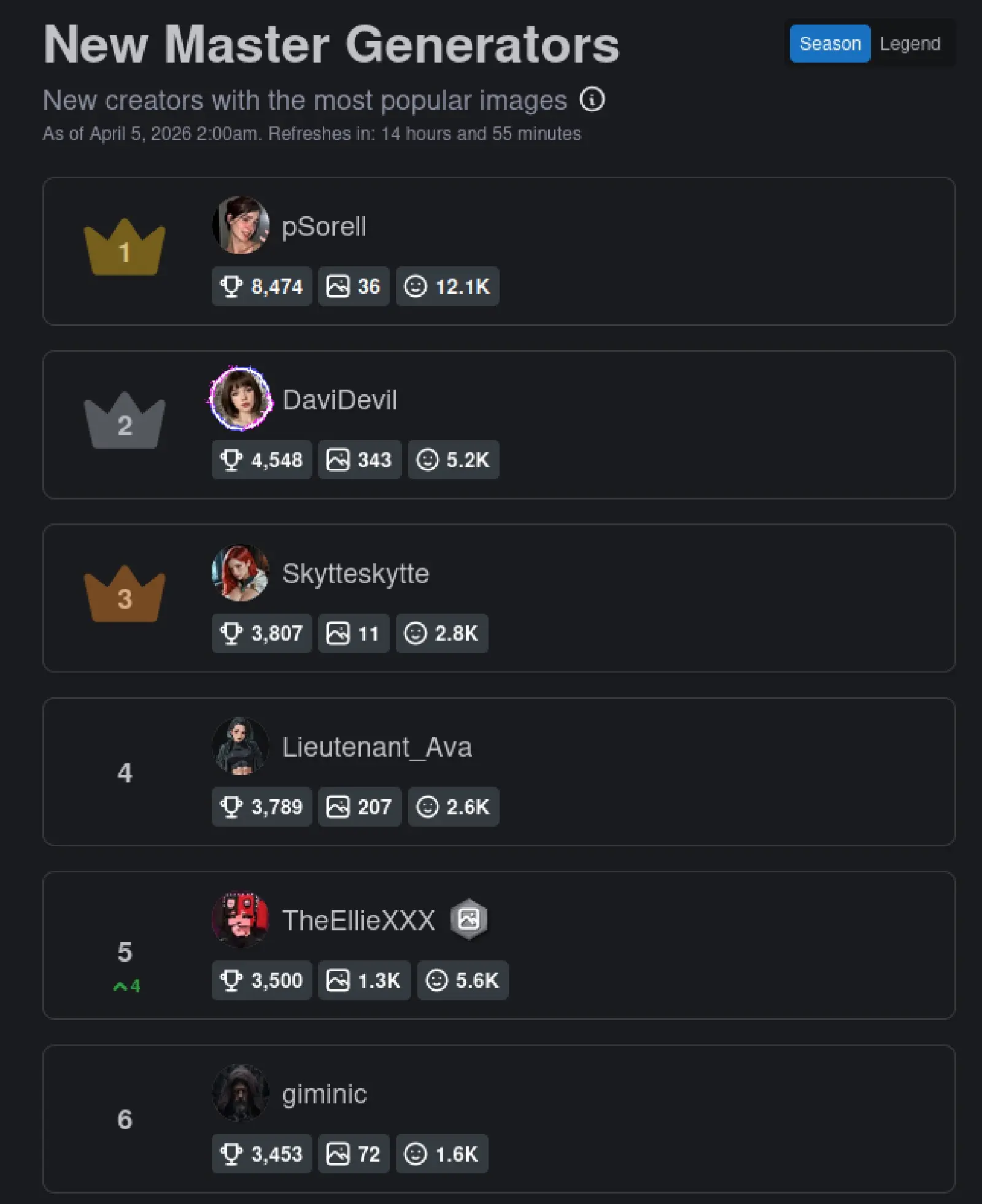Click Skytteskytte's avatar thumbnail
The width and height of the screenshot is (982, 1204).
(x=241, y=573)
